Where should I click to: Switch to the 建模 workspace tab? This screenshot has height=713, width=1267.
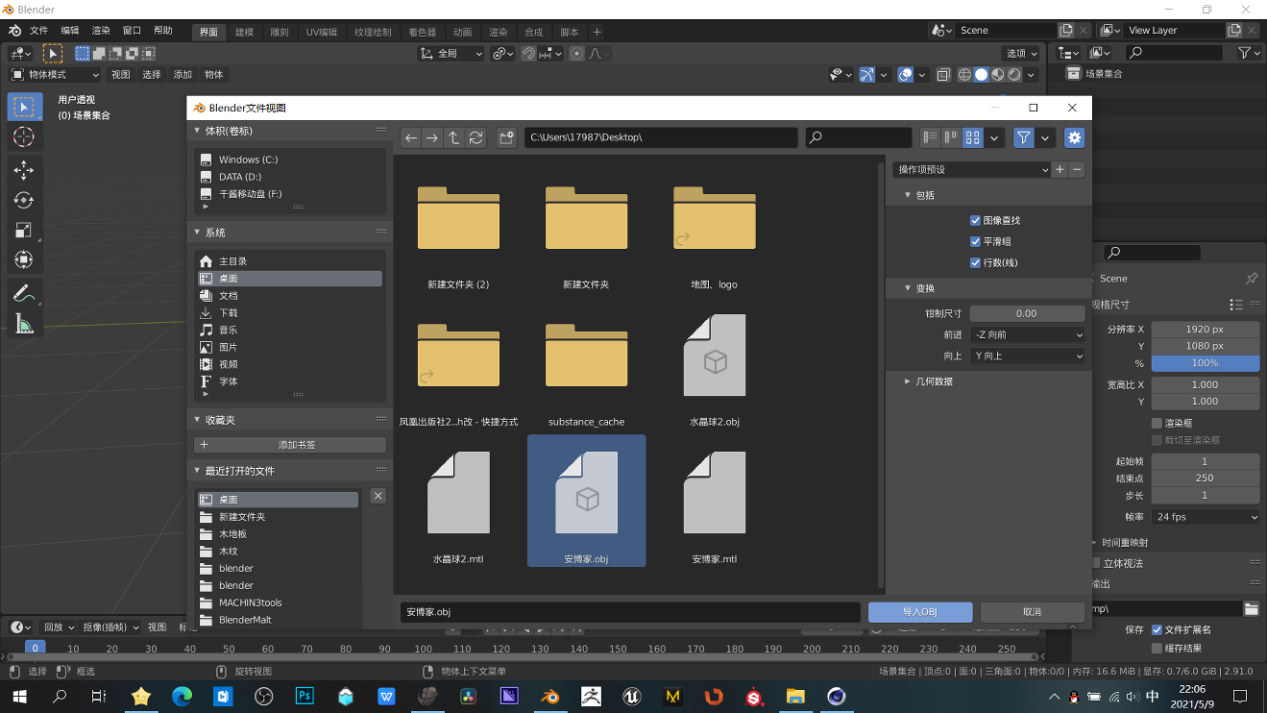[x=244, y=32]
